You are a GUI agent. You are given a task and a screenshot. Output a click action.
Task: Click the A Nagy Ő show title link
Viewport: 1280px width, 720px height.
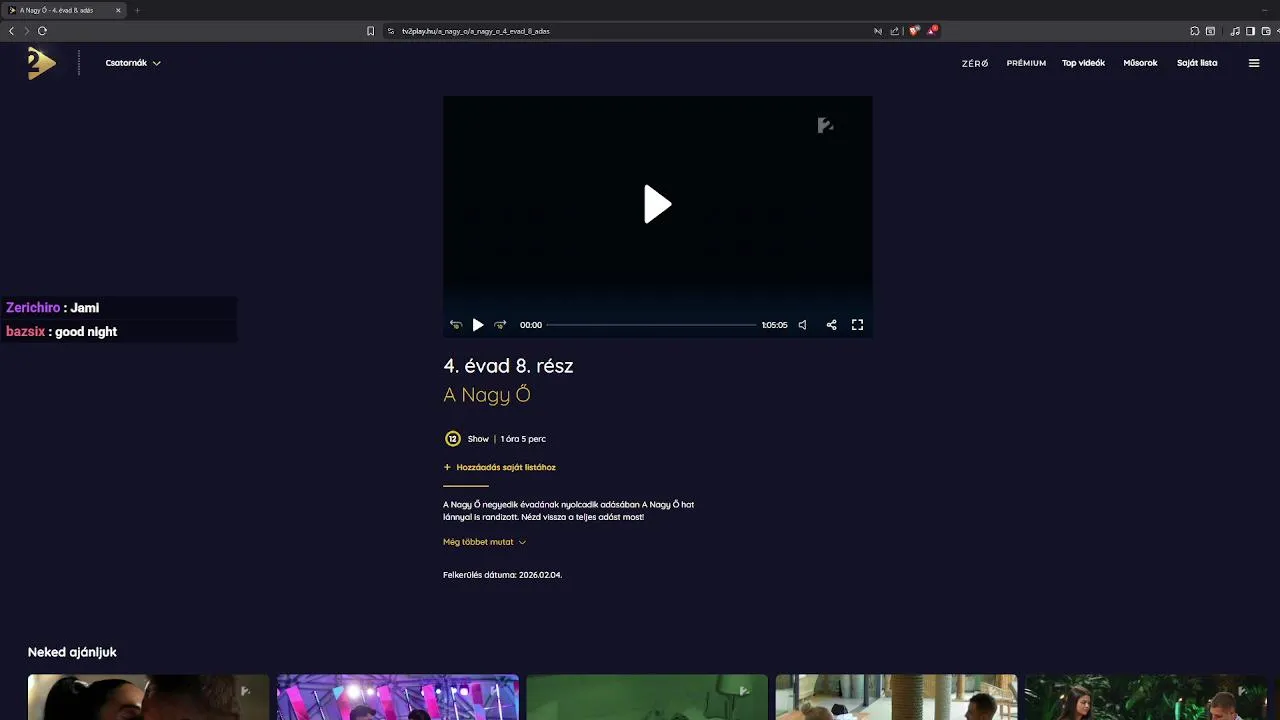tap(487, 395)
